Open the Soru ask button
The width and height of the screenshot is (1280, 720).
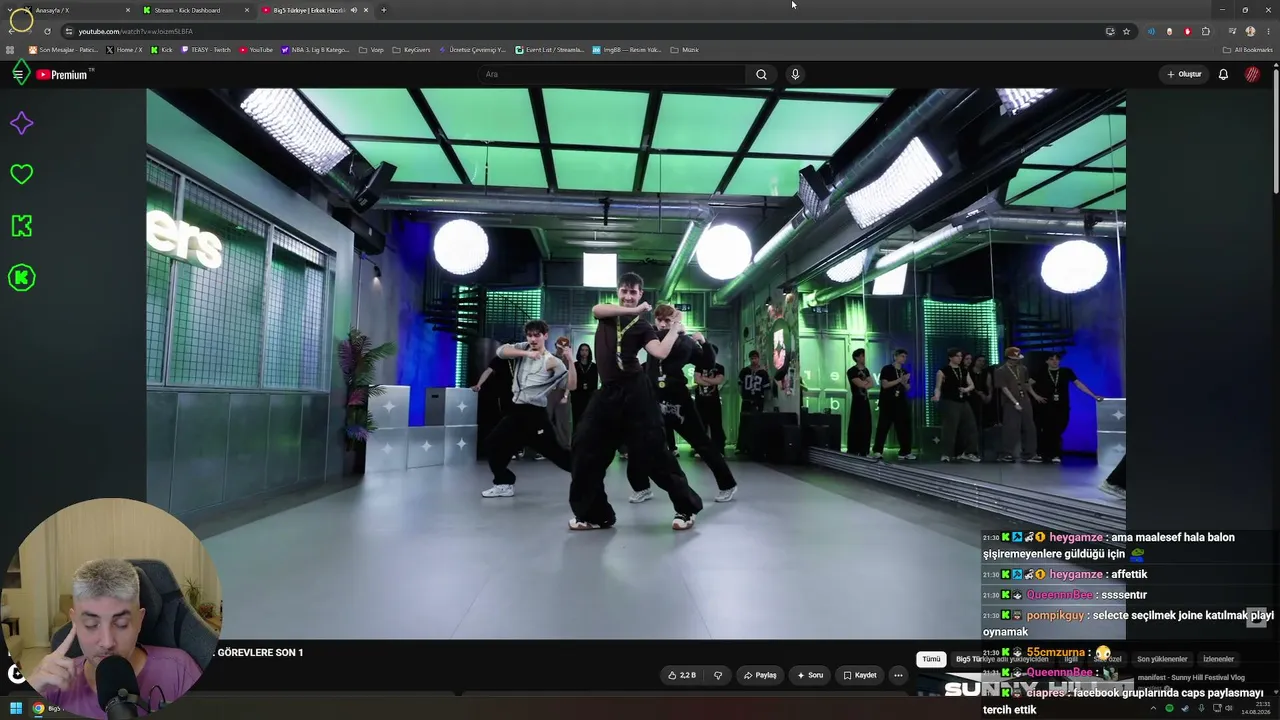(x=810, y=675)
